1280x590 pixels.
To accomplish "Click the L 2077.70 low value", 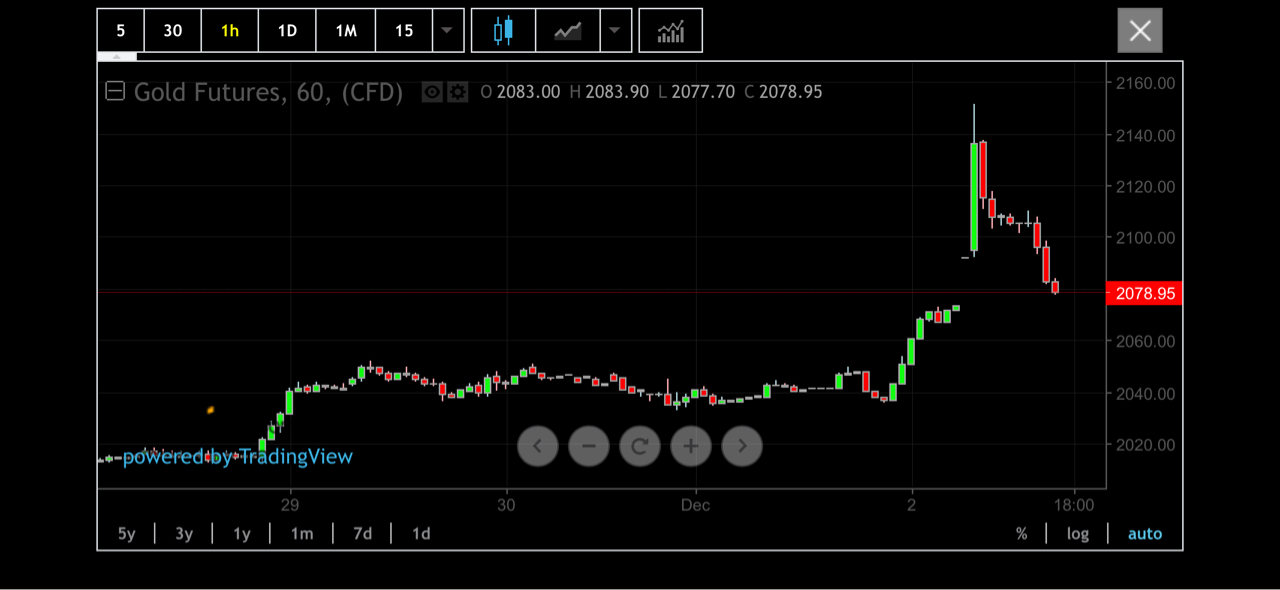I will click(x=696, y=92).
